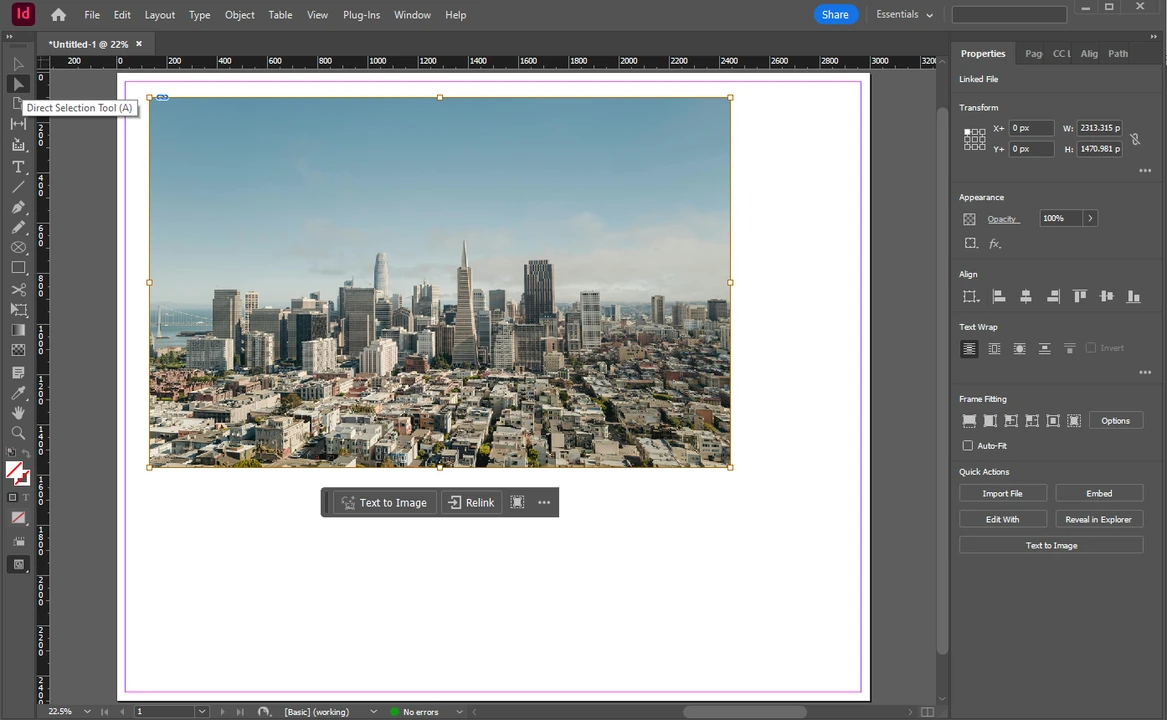Click the Fill and Stroke swatch

(x=16, y=472)
